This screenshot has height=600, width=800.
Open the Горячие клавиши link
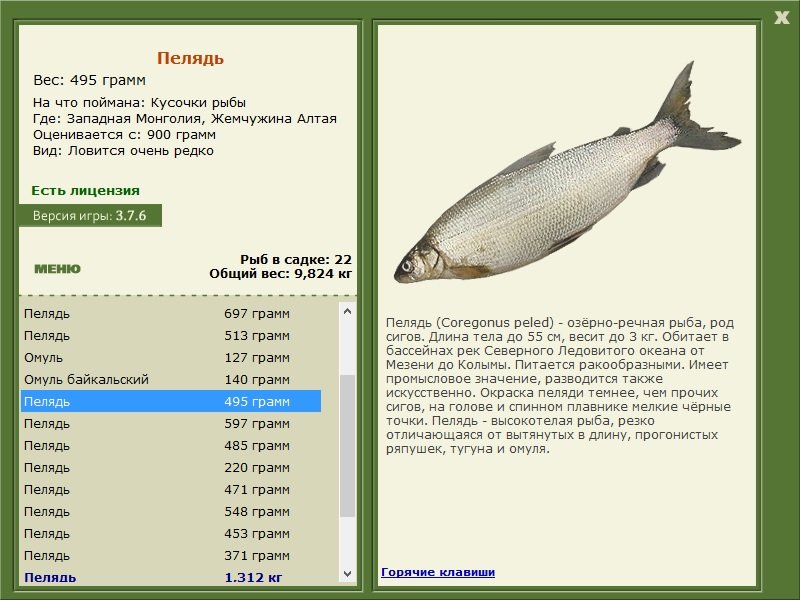click(438, 572)
